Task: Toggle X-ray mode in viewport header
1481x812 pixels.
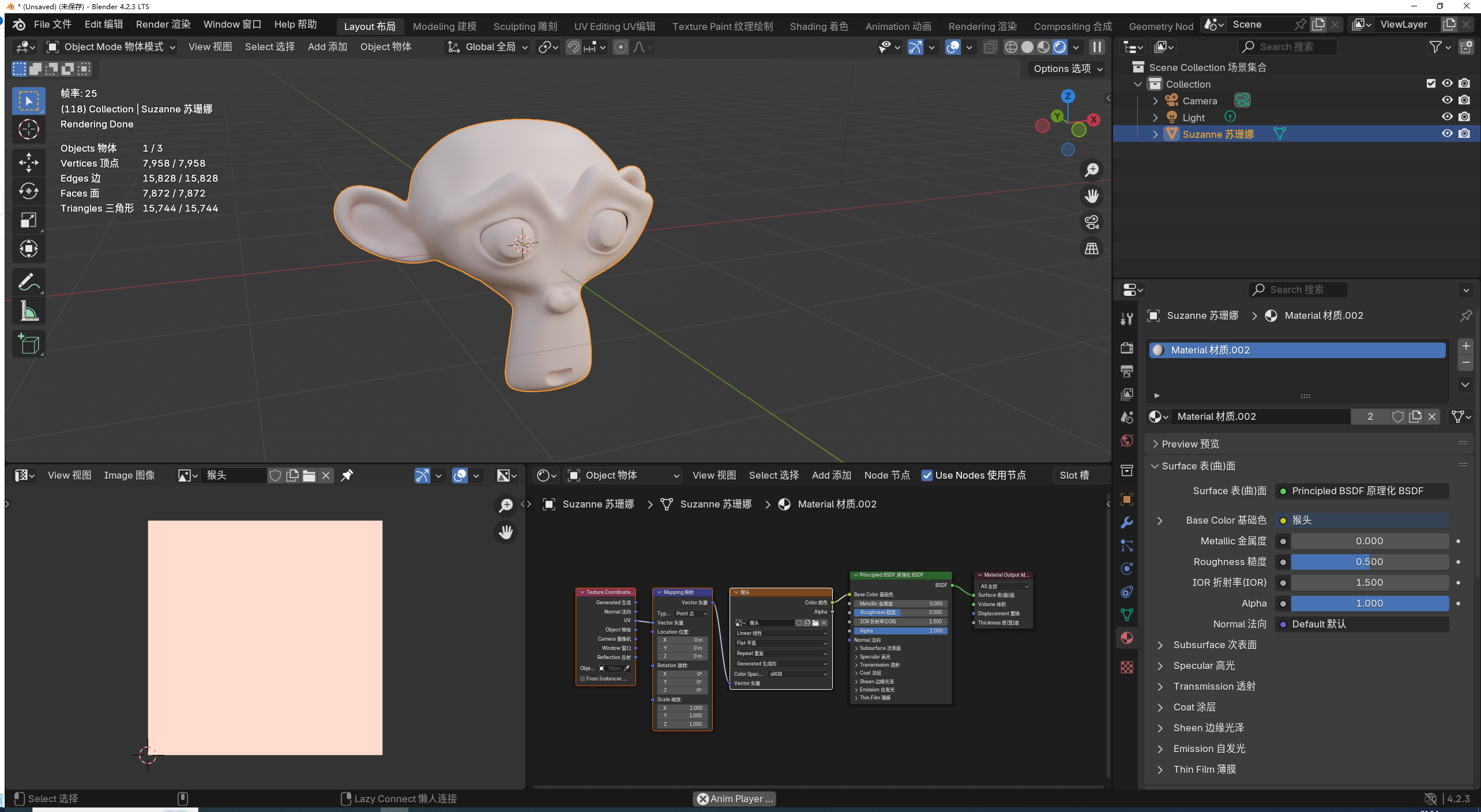Action: (x=990, y=47)
